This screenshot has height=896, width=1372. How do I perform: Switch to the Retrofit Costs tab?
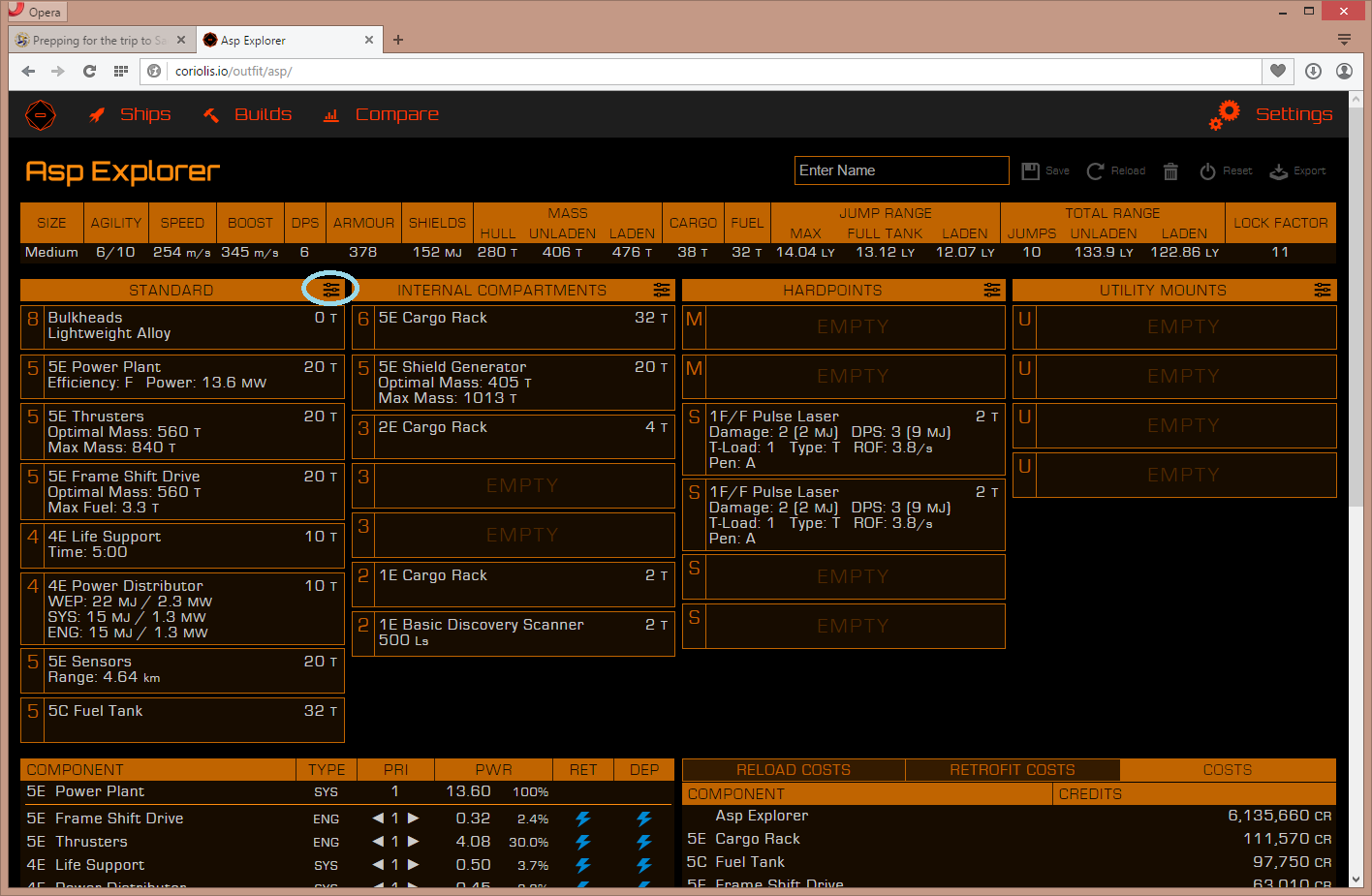(1013, 770)
